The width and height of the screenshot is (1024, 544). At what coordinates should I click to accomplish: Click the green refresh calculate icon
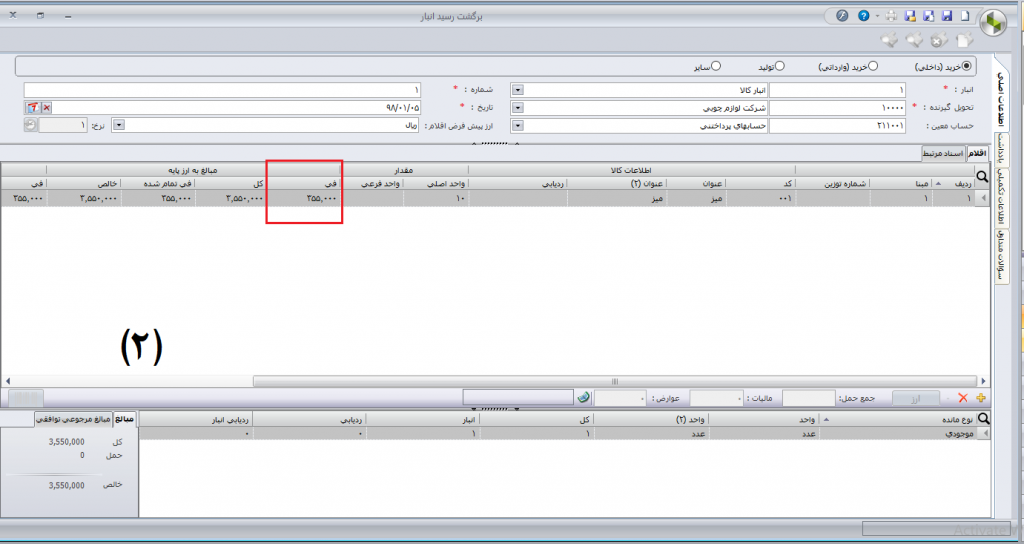tap(584, 398)
